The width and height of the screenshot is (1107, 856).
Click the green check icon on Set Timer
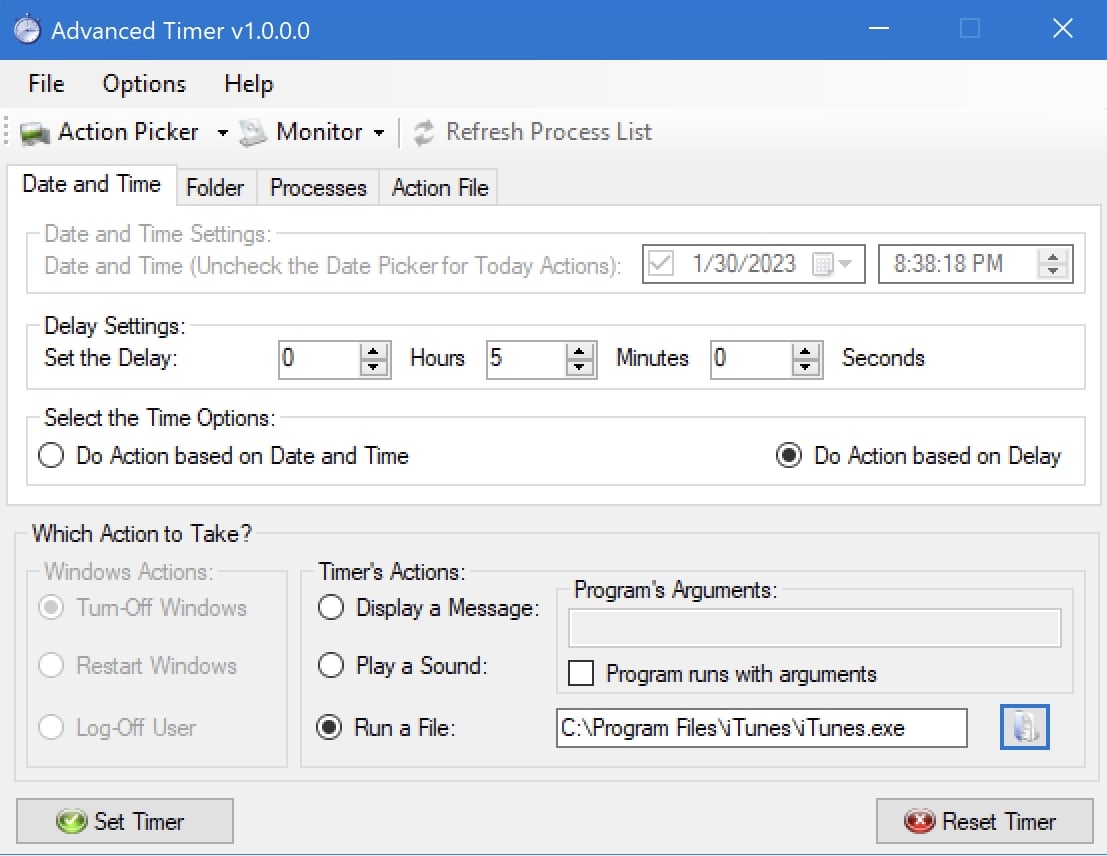pyautogui.click(x=71, y=821)
